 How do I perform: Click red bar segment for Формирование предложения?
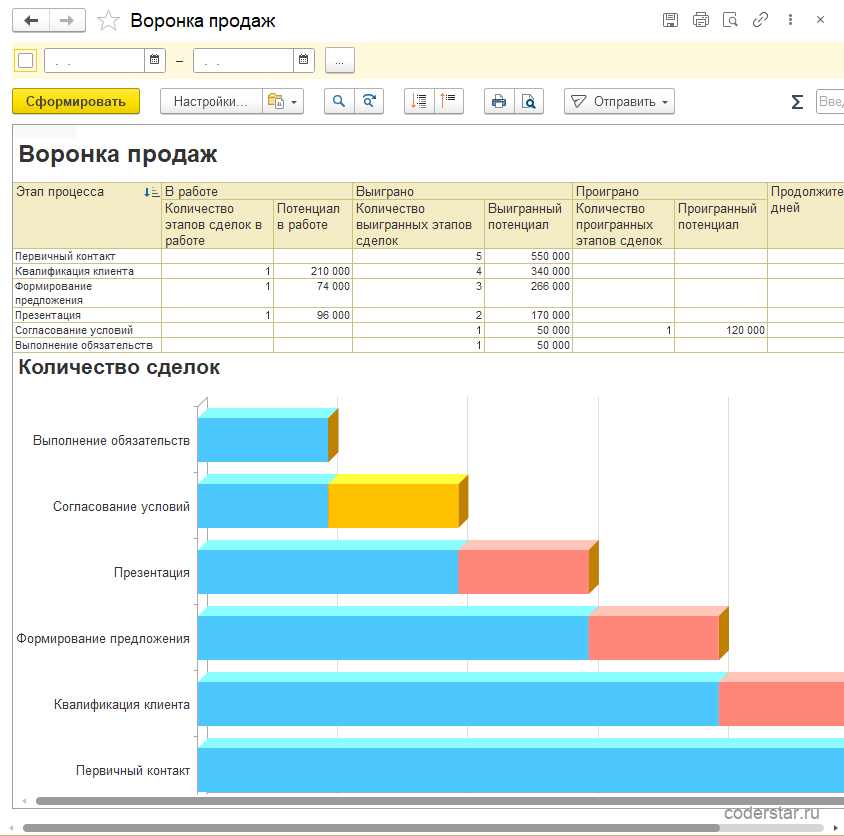coord(654,638)
